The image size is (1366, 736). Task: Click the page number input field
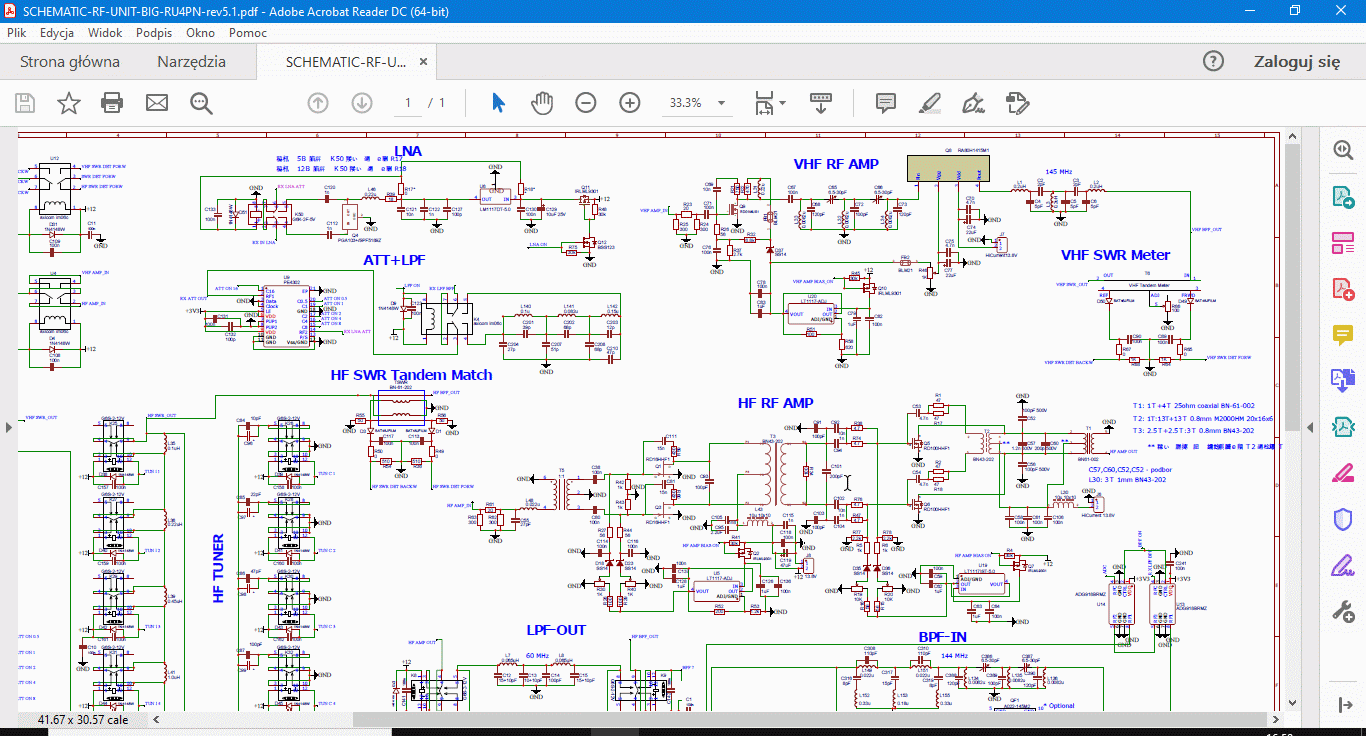[407, 103]
